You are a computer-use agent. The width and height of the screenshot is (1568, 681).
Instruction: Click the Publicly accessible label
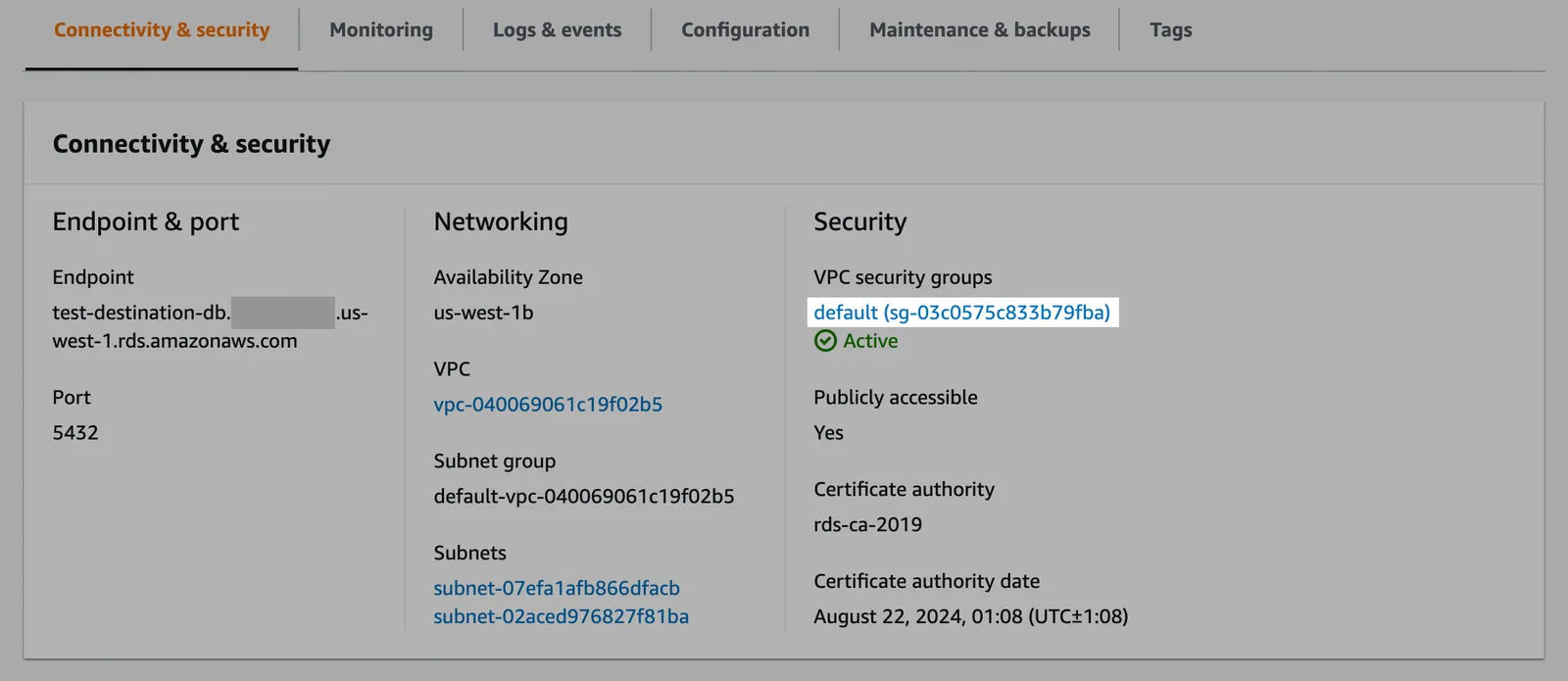895,397
